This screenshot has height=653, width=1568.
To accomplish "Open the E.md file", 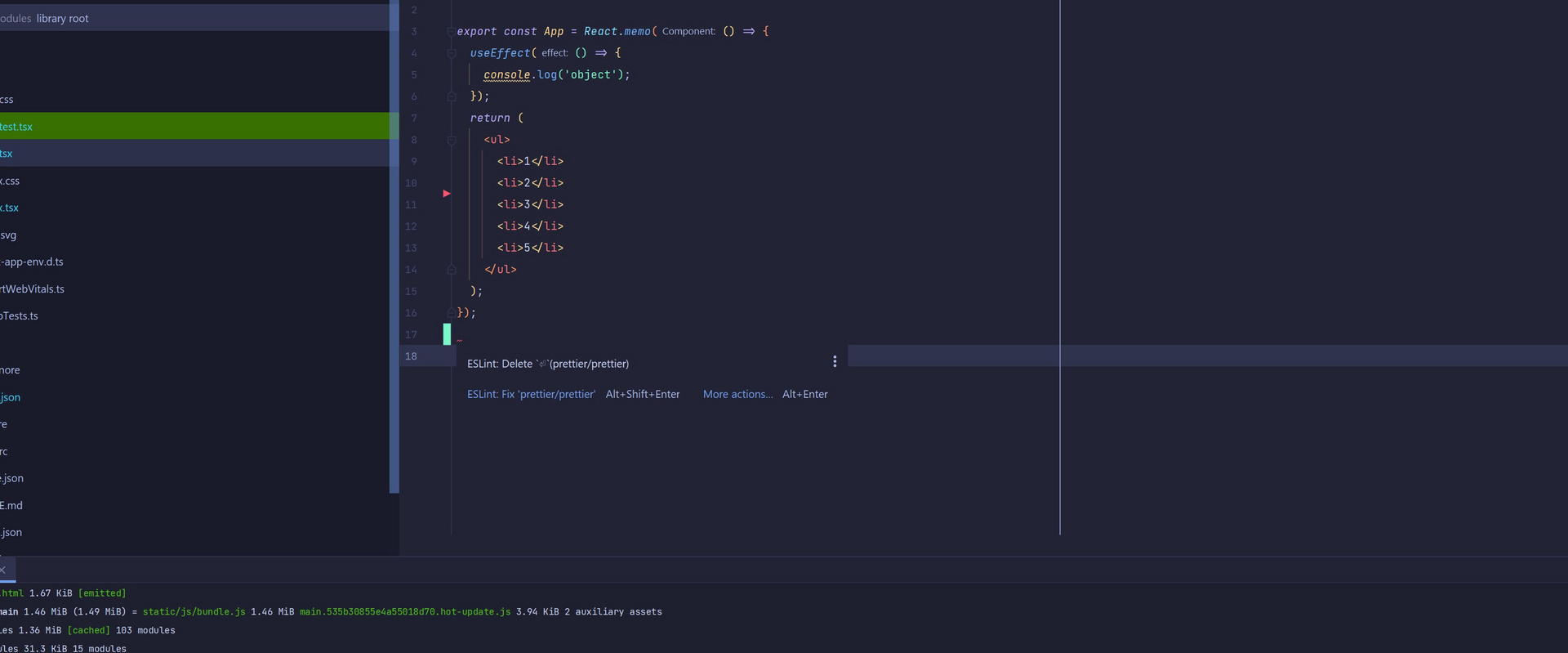I will click(x=11, y=505).
